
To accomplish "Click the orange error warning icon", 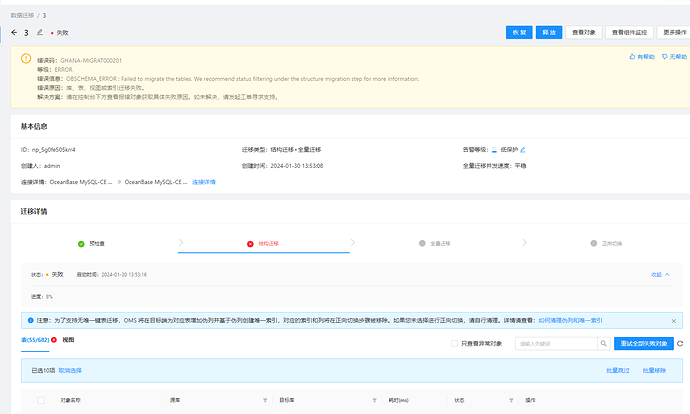I will pyautogui.click(x=26, y=58).
